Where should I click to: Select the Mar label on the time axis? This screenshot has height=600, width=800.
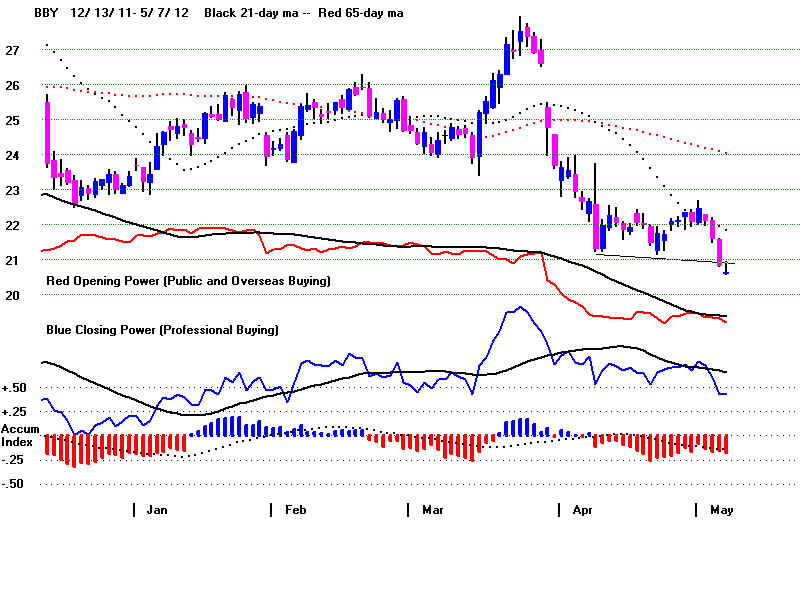[x=433, y=510]
